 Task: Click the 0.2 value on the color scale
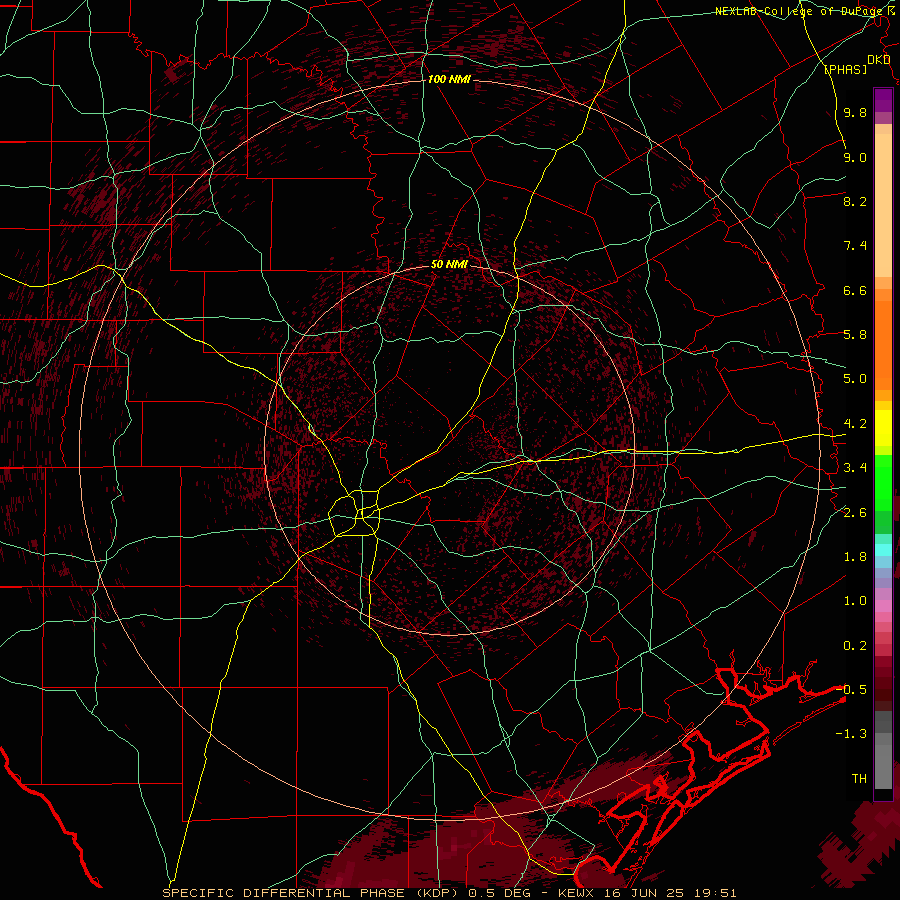click(855, 646)
